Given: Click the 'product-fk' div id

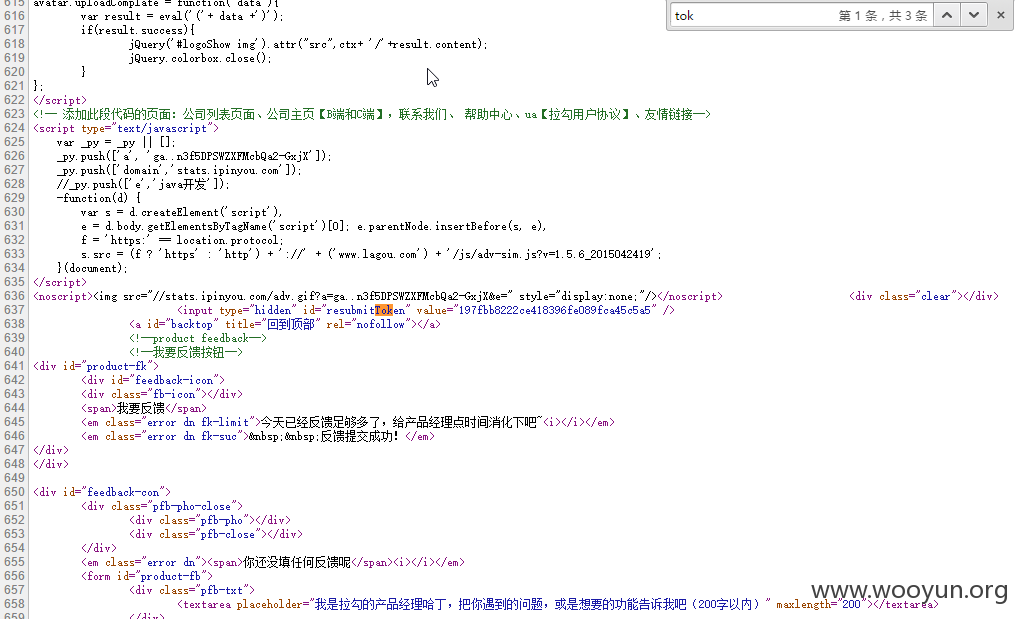Looking at the screenshot, I should click(x=117, y=366).
